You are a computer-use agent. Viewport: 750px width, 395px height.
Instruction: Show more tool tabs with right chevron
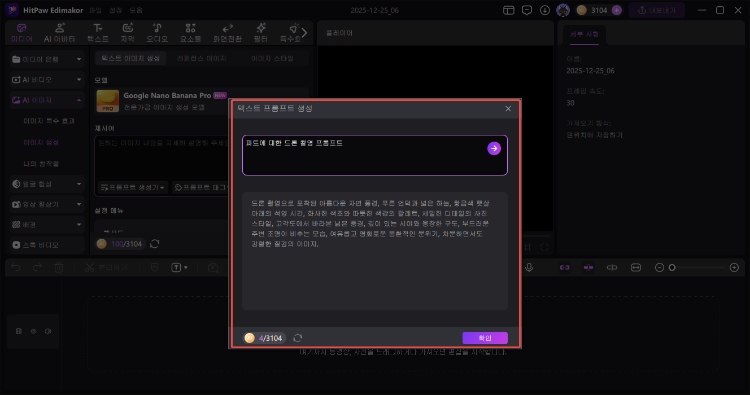coord(304,33)
